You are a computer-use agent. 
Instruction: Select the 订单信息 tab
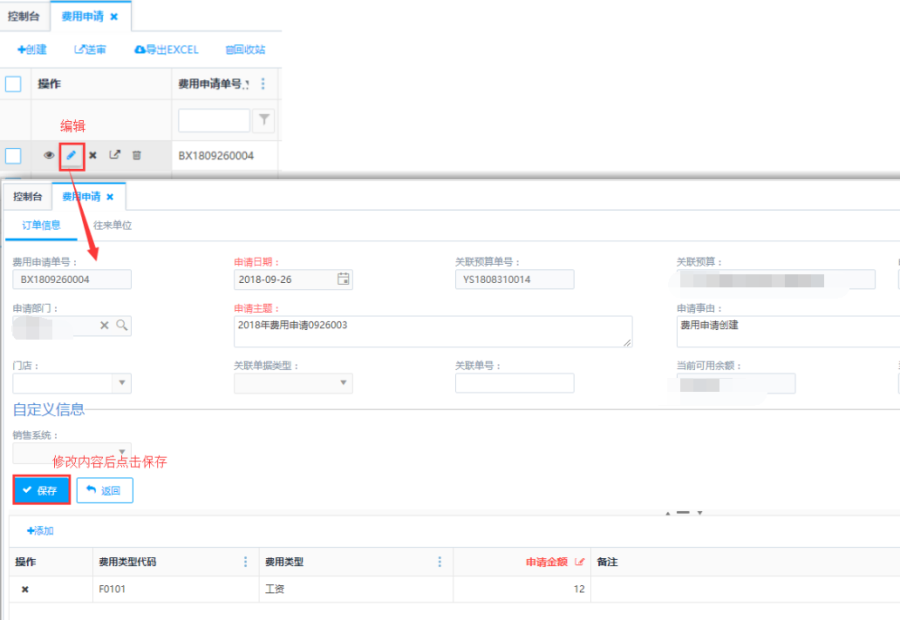tap(42, 225)
